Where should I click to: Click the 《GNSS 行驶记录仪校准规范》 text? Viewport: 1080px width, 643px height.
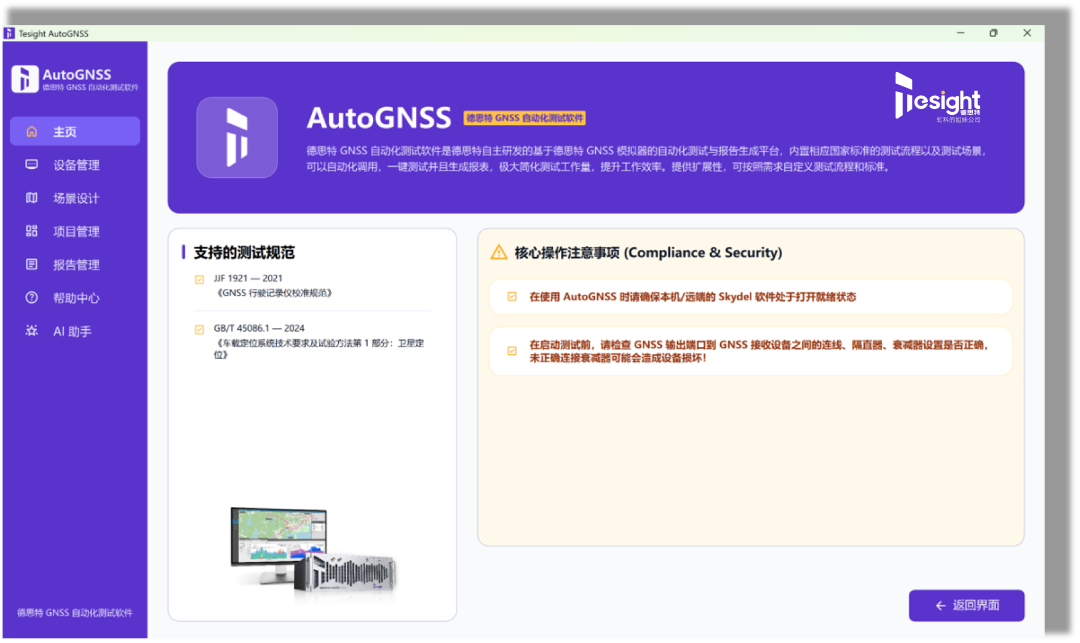pos(273,293)
